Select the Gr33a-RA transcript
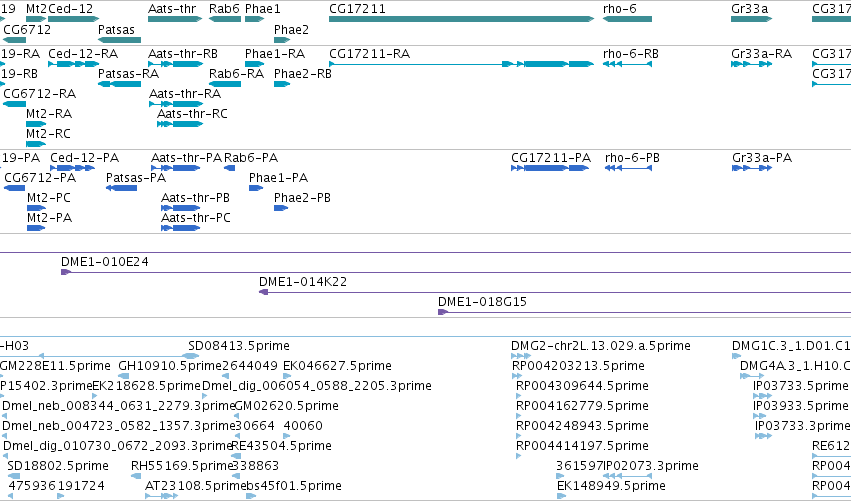851x501 pixels. (751, 64)
